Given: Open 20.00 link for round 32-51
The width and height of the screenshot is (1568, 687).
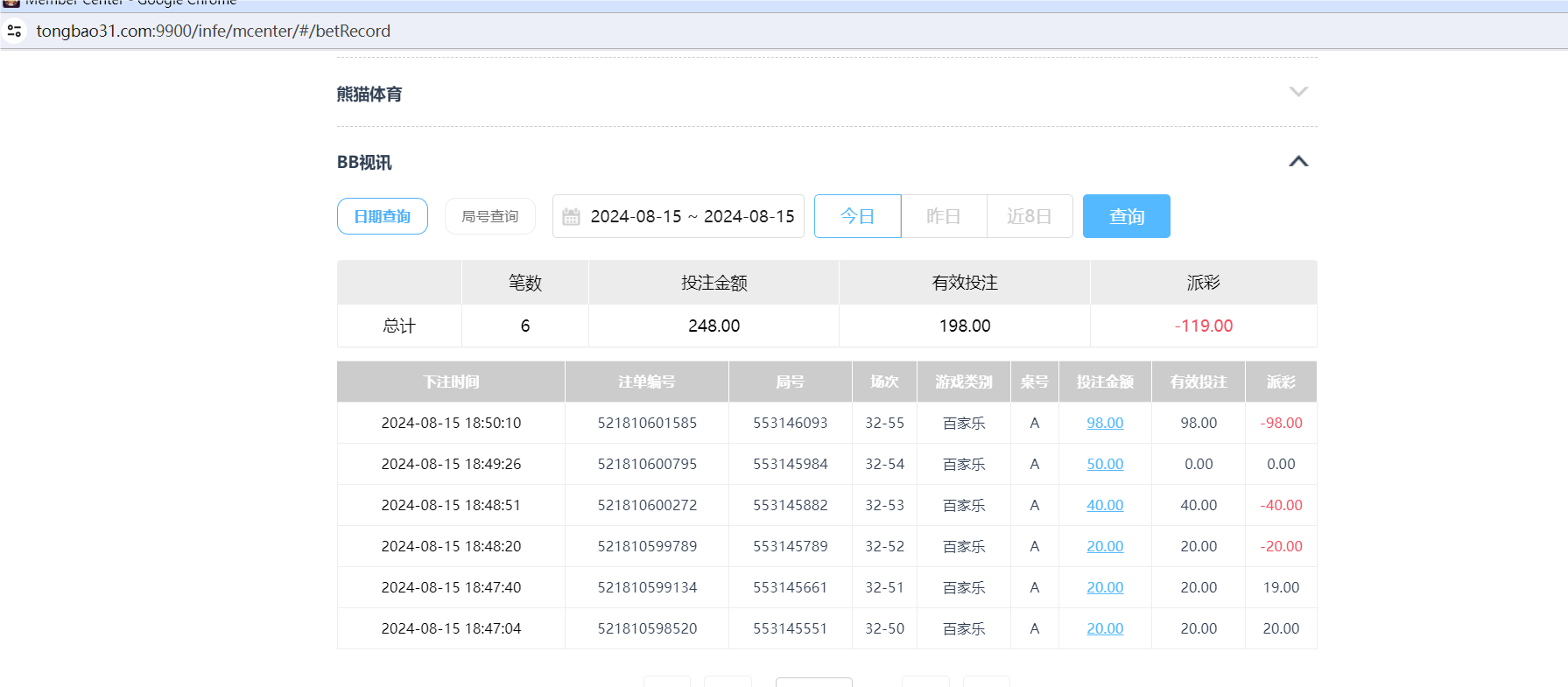Looking at the screenshot, I should click(x=1104, y=587).
